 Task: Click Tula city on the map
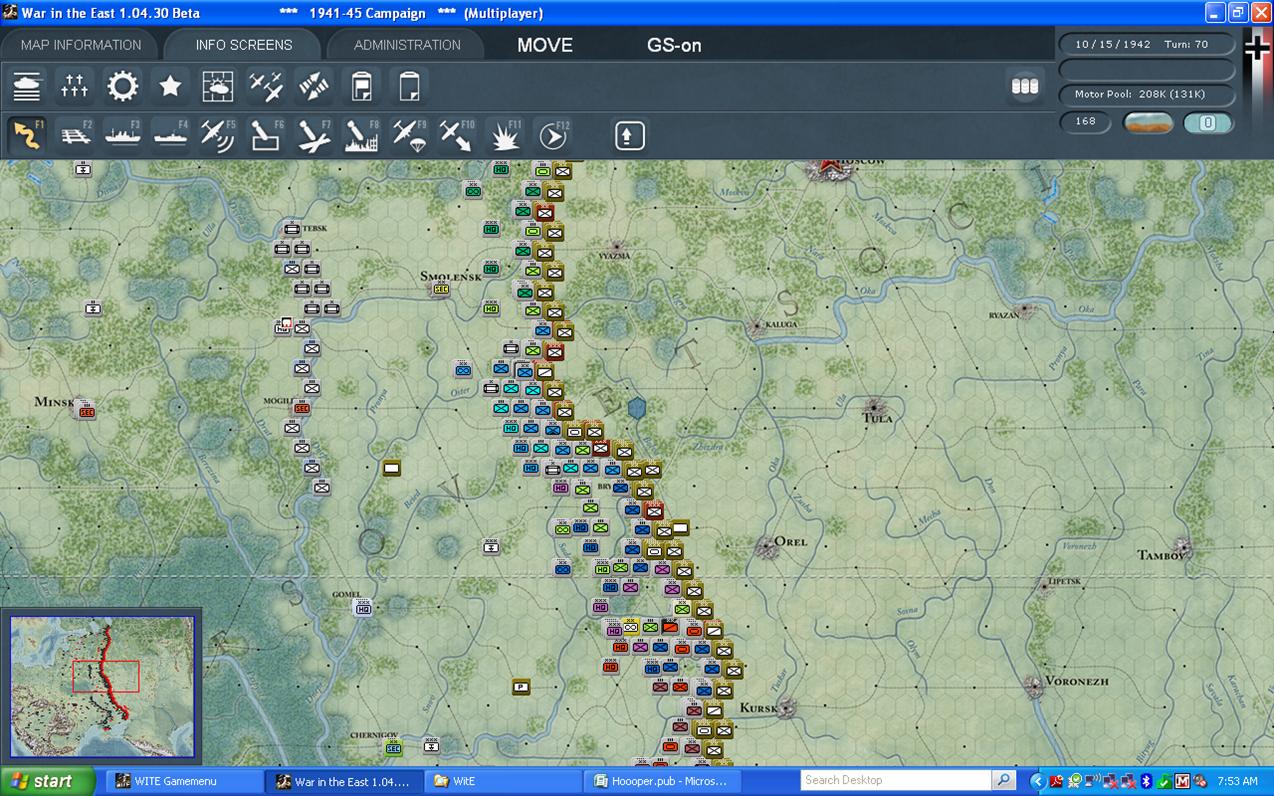(876, 407)
